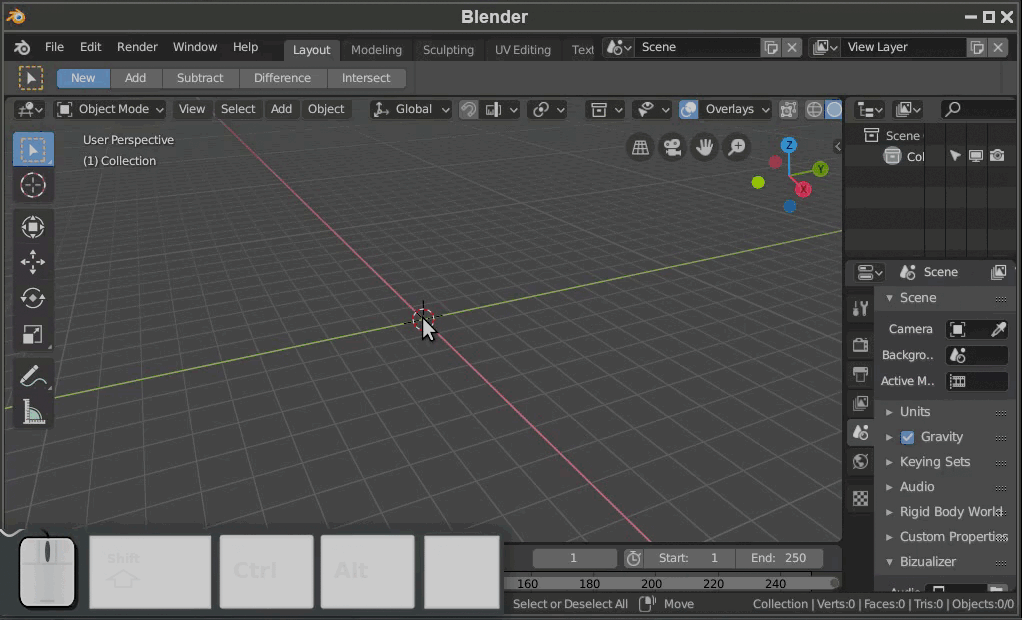This screenshot has width=1022, height=620.
Task: Toggle collection selectability arrow in outliner
Action: click(955, 156)
